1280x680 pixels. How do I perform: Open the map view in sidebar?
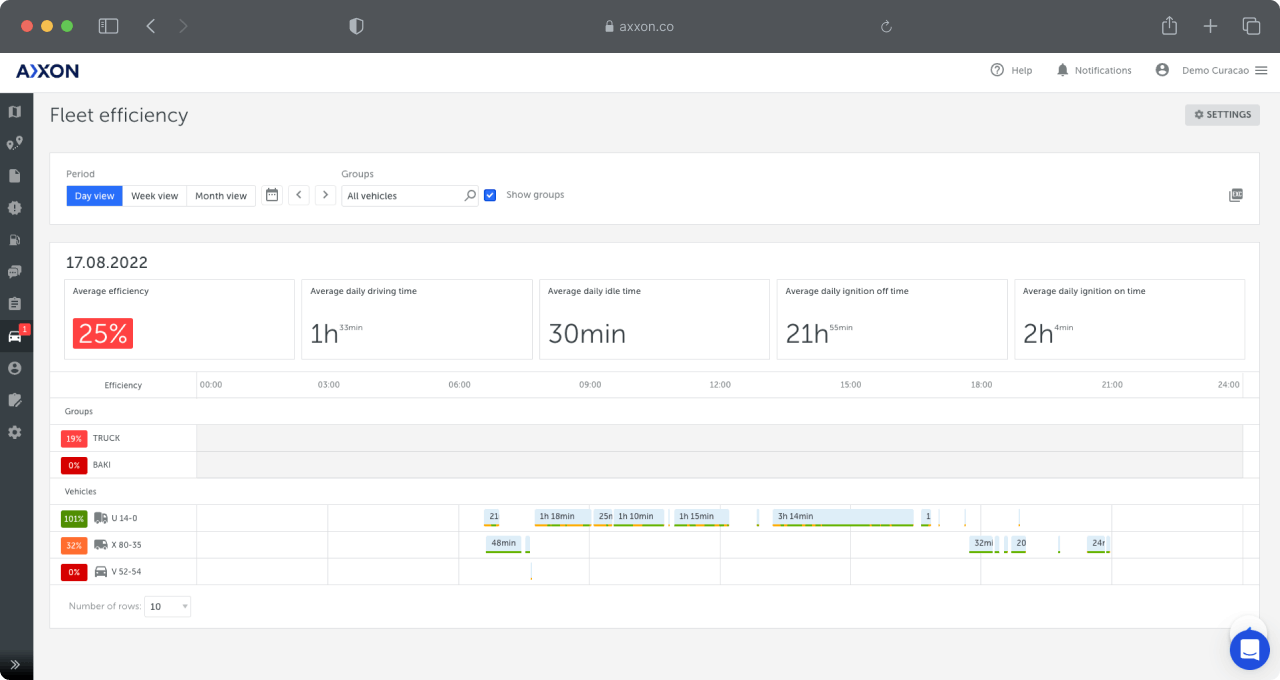(x=14, y=112)
